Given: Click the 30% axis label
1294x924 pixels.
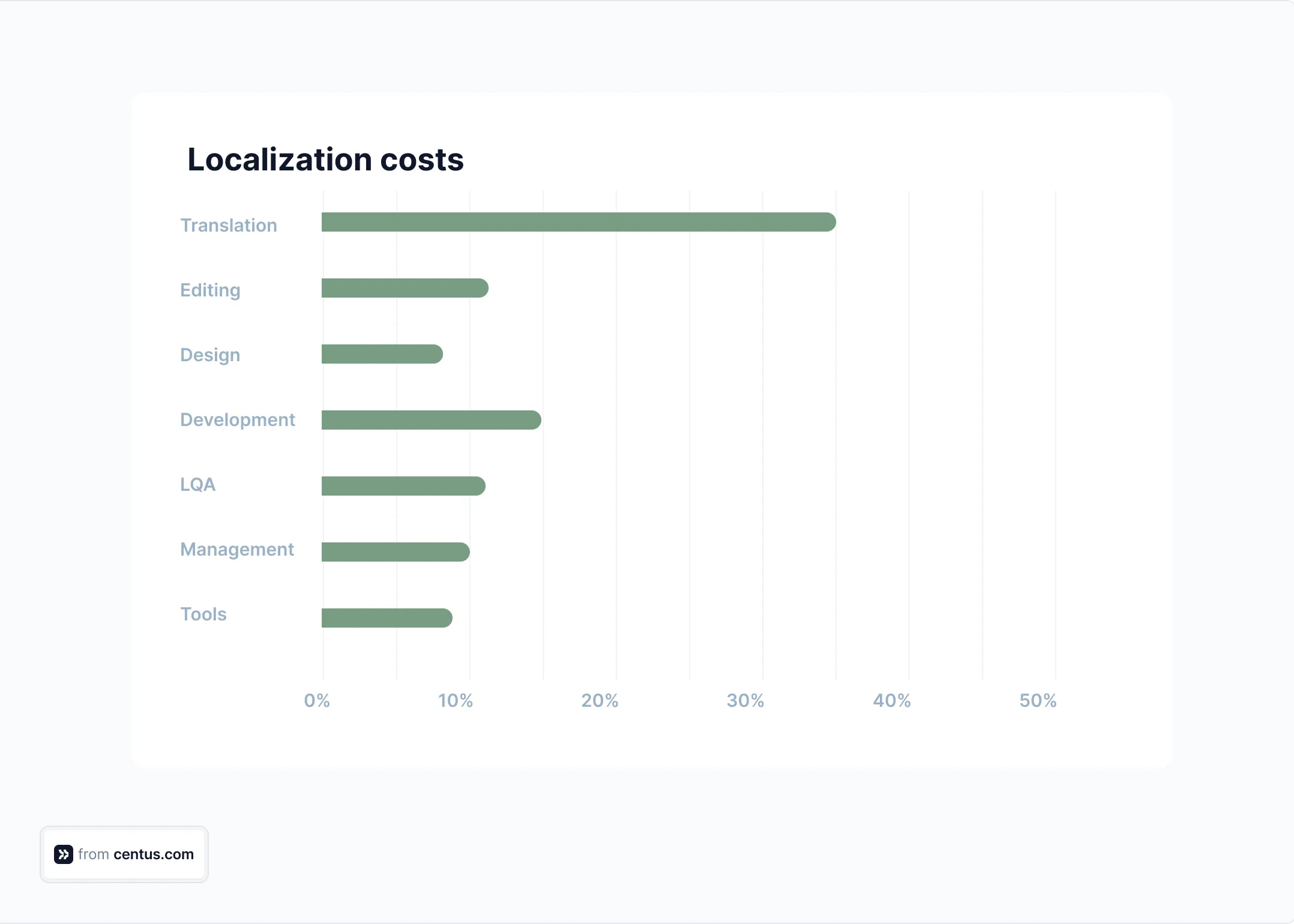Looking at the screenshot, I should (x=746, y=700).
